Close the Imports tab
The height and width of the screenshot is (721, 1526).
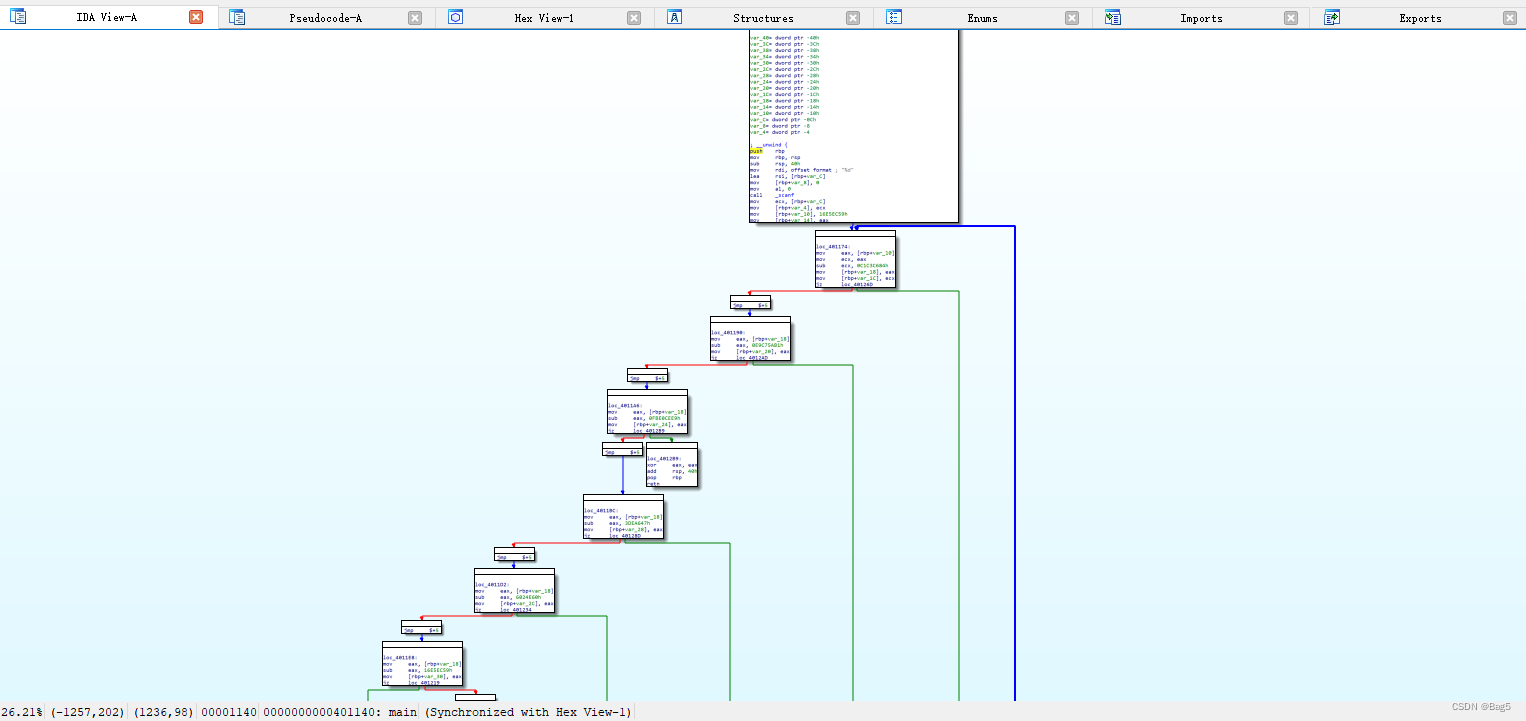(x=1291, y=18)
